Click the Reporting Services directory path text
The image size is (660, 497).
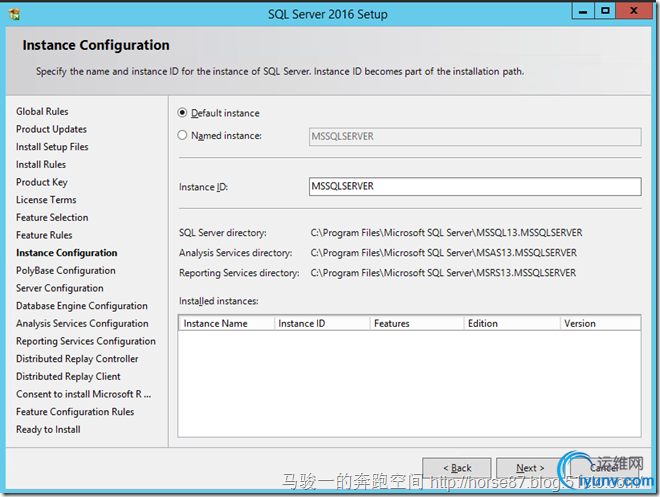pos(443,273)
